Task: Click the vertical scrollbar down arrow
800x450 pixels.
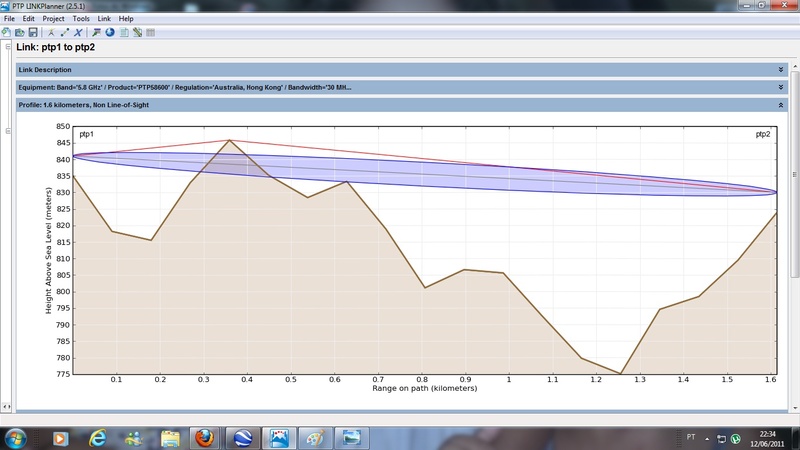Action: click(795, 408)
